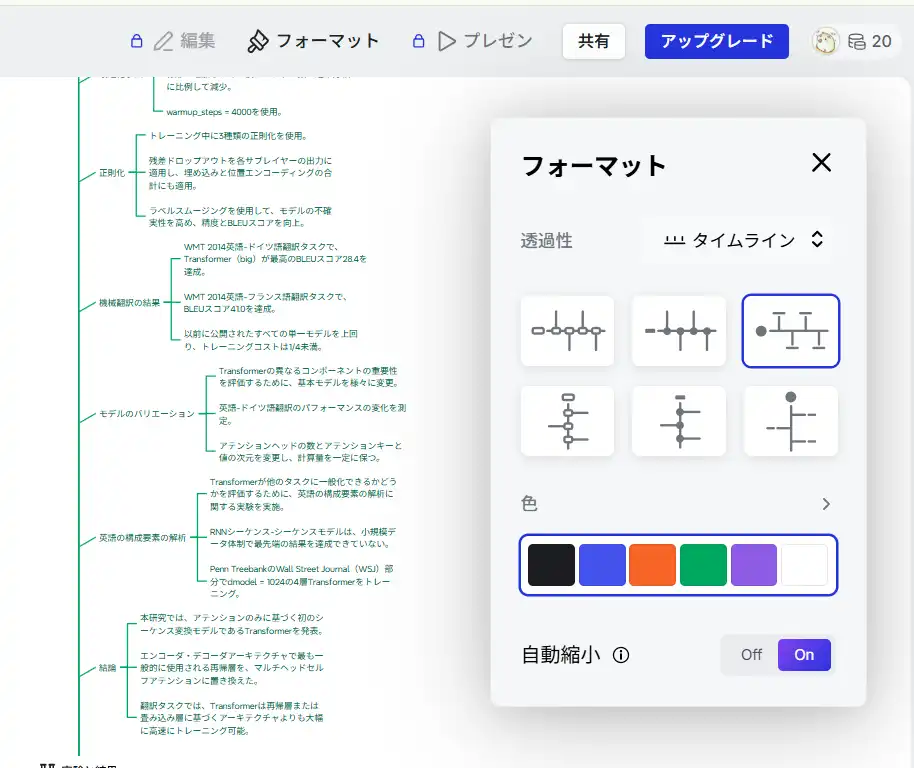The image size is (914, 768).
Task: Expand the 色 color section
Action: click(x=827, y=504)
